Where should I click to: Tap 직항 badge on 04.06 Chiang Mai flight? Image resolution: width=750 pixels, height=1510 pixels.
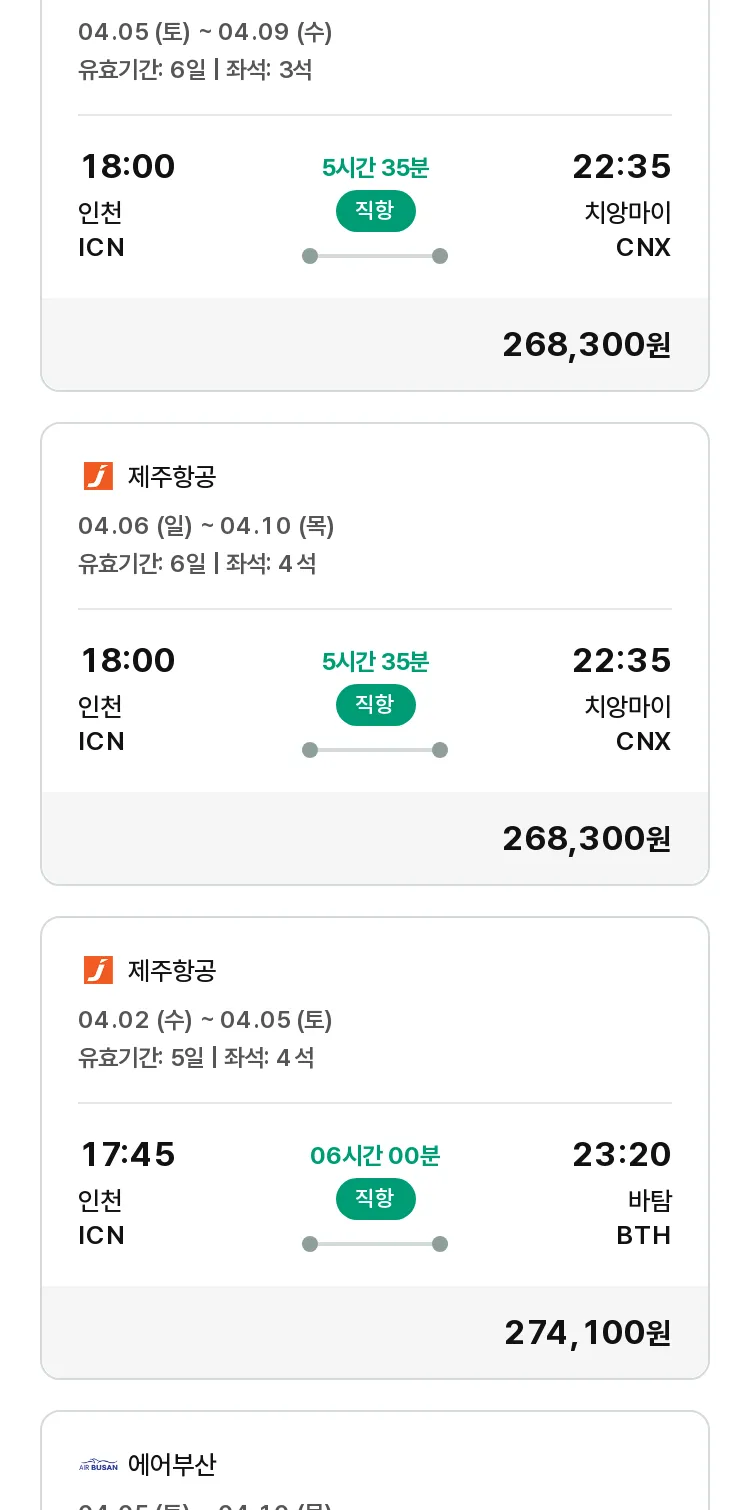(x=375, y=704)
